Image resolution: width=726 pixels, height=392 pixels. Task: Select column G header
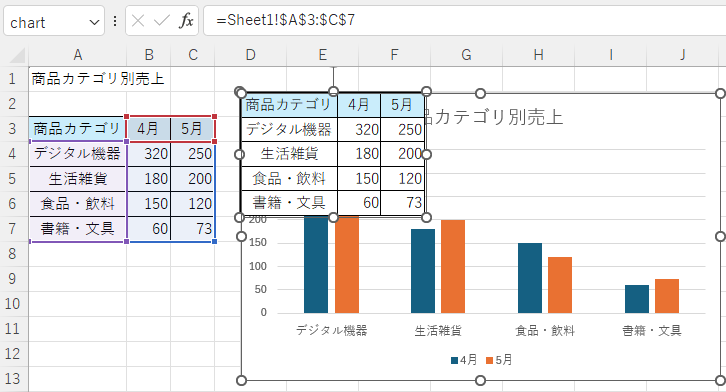click(x=466, y=55)
